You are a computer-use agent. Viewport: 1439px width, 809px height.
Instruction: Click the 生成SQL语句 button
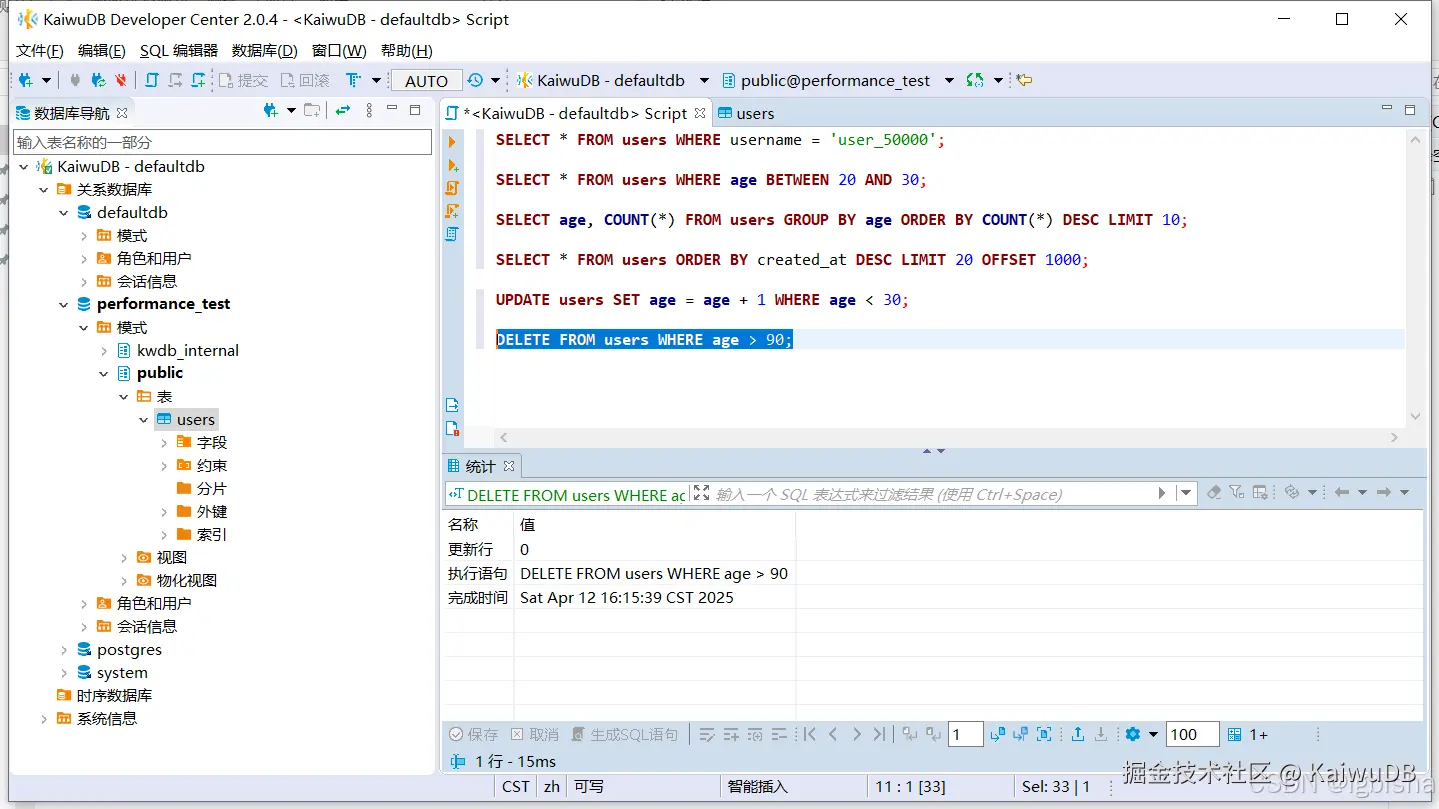[x=624, y=734]
